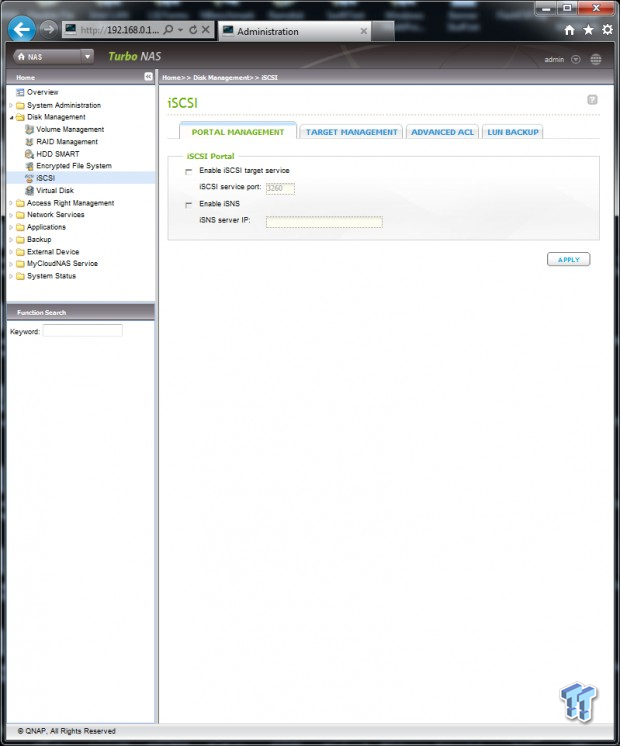Screen dimensions: 620x746
Task: Select the Administration browser tab
Action: (x=295, y=31)
